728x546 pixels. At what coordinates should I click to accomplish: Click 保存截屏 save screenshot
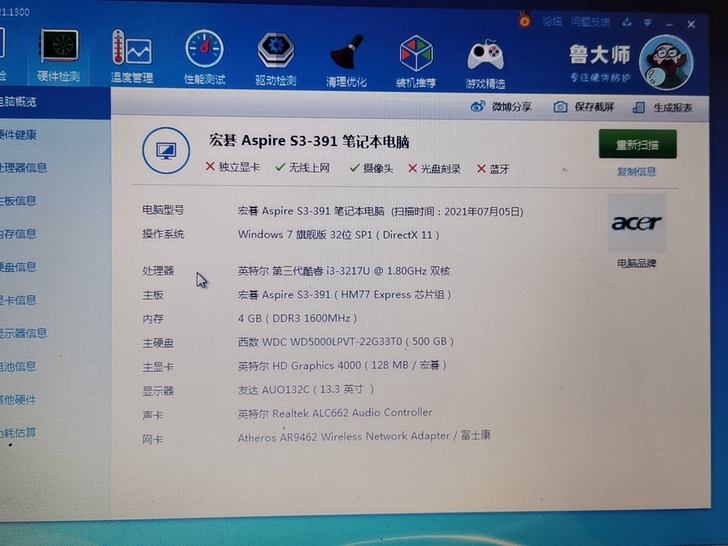[x=584, y=107]
